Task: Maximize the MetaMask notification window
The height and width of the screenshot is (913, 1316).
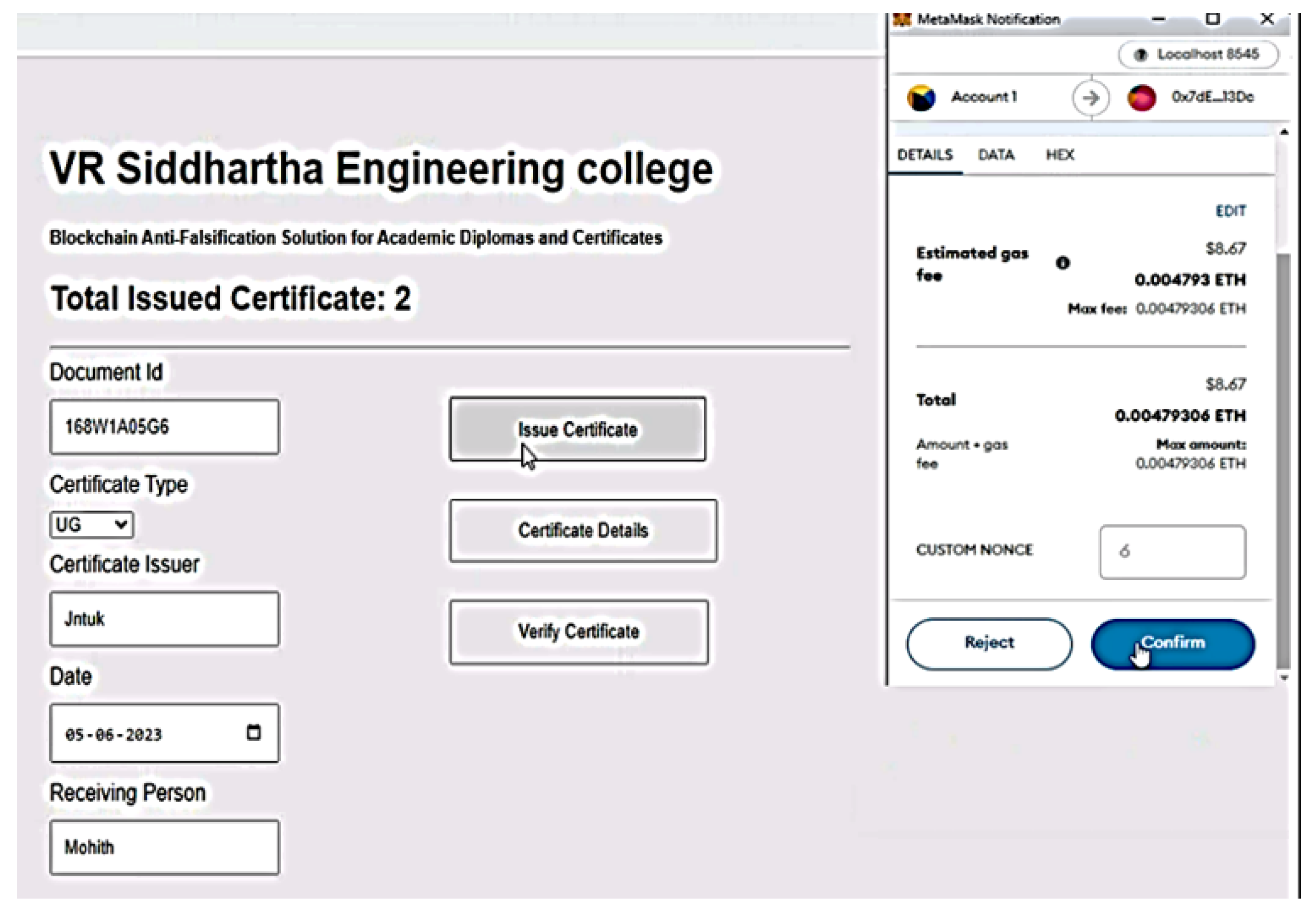Action: click(x=1212, y=19)
